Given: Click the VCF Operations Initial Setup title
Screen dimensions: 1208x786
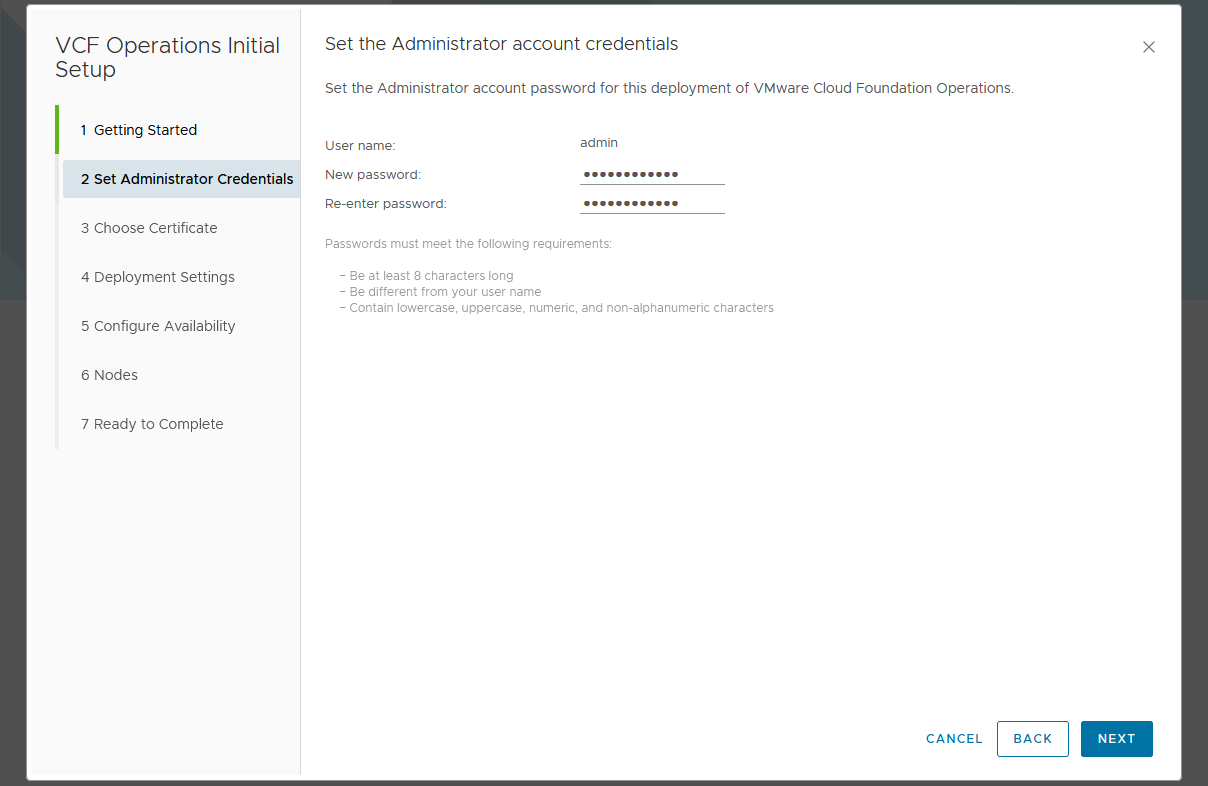Looking at the screenshot, I should 167,57.
